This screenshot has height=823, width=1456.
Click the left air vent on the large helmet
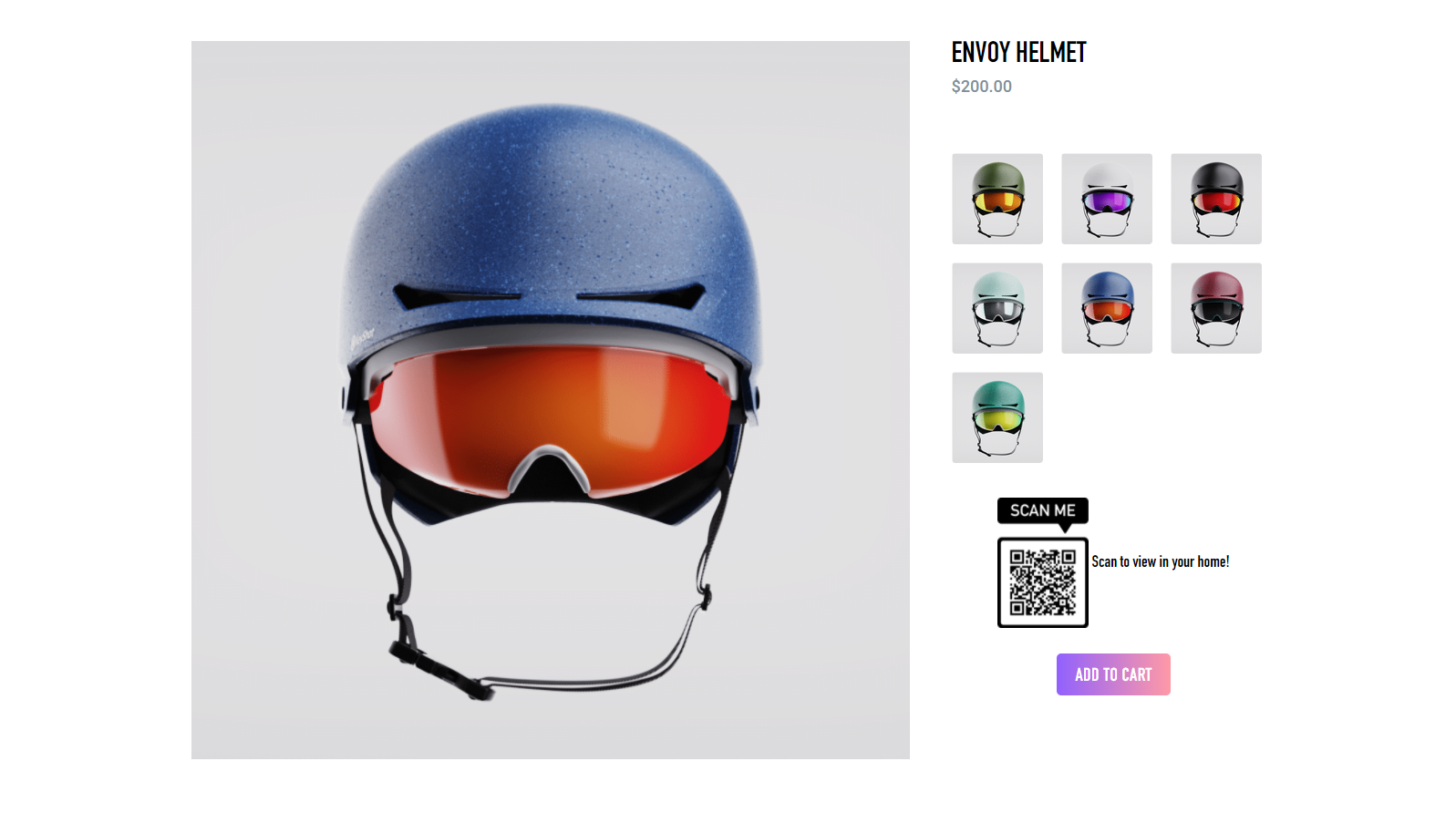click(456, 295)
